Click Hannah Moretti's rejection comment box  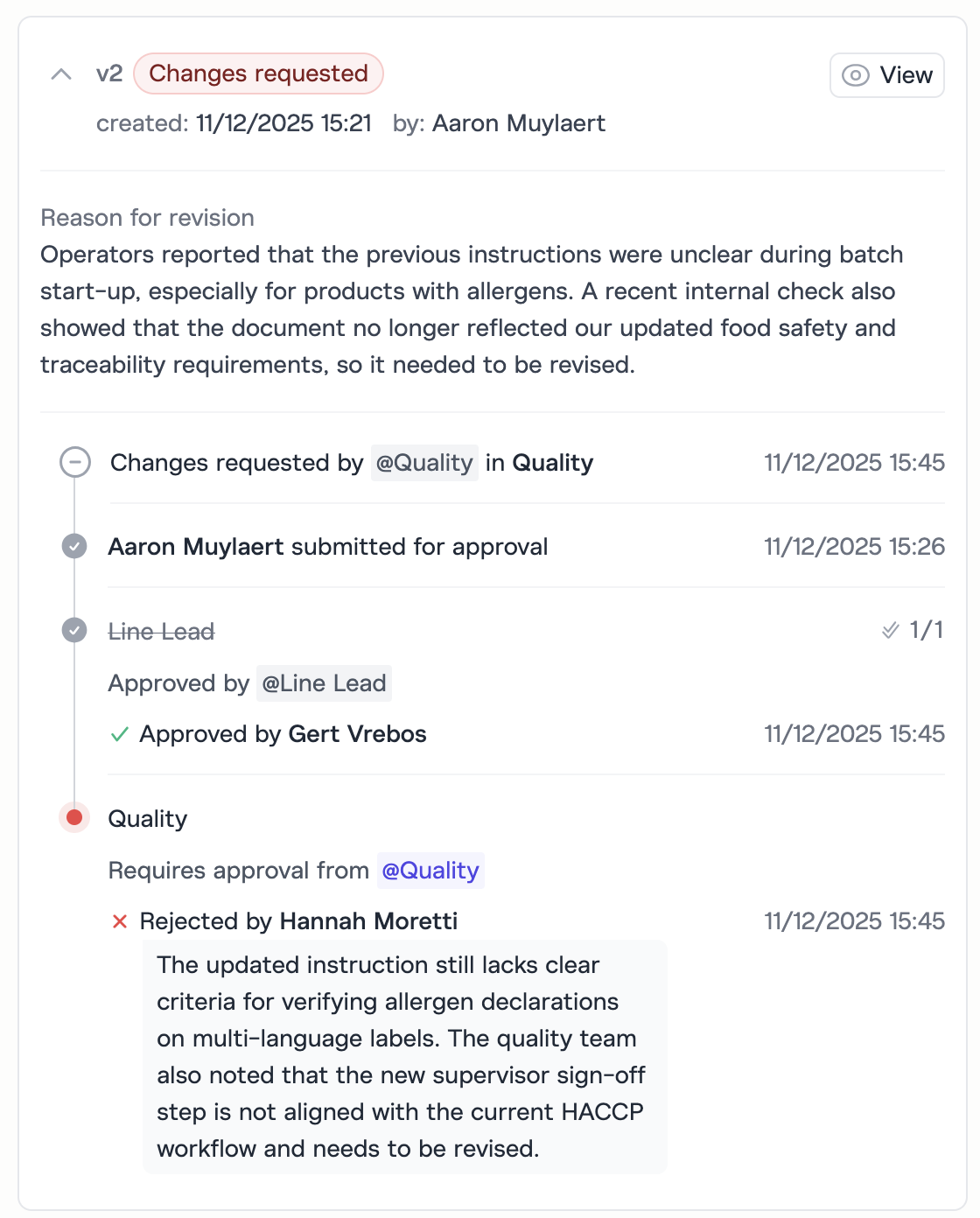coord(404,1056)
